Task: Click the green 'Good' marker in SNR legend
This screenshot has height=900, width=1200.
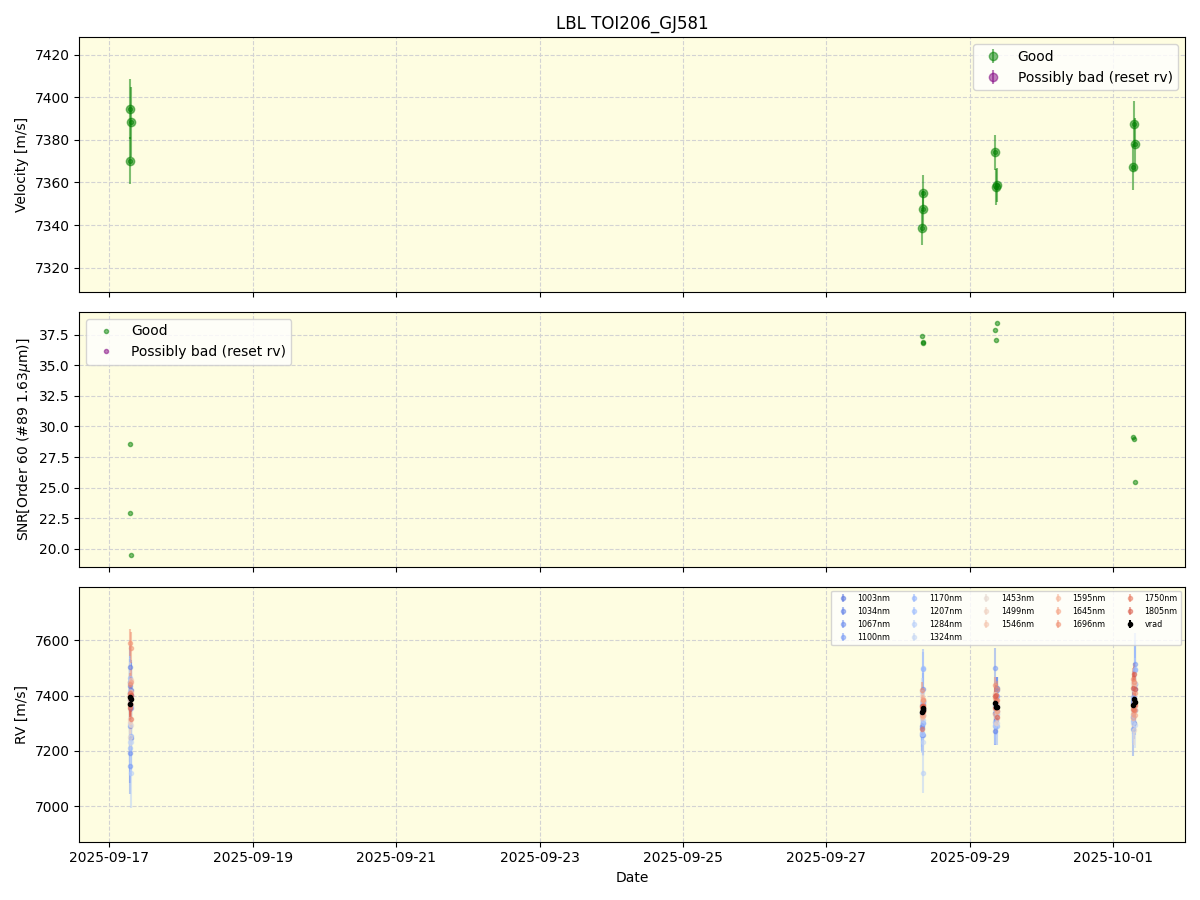Action: (x=107, y=331)
